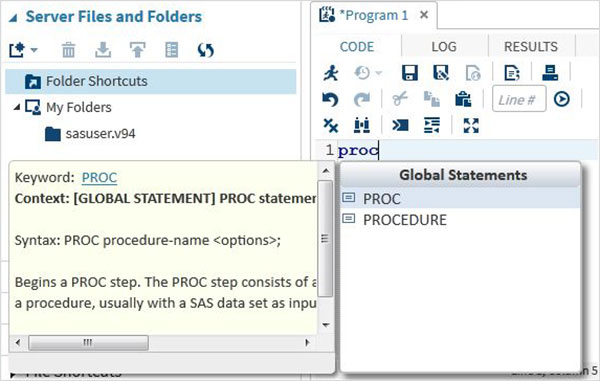
Task: Open the PROC keyword help link
Action: point(99,178)
